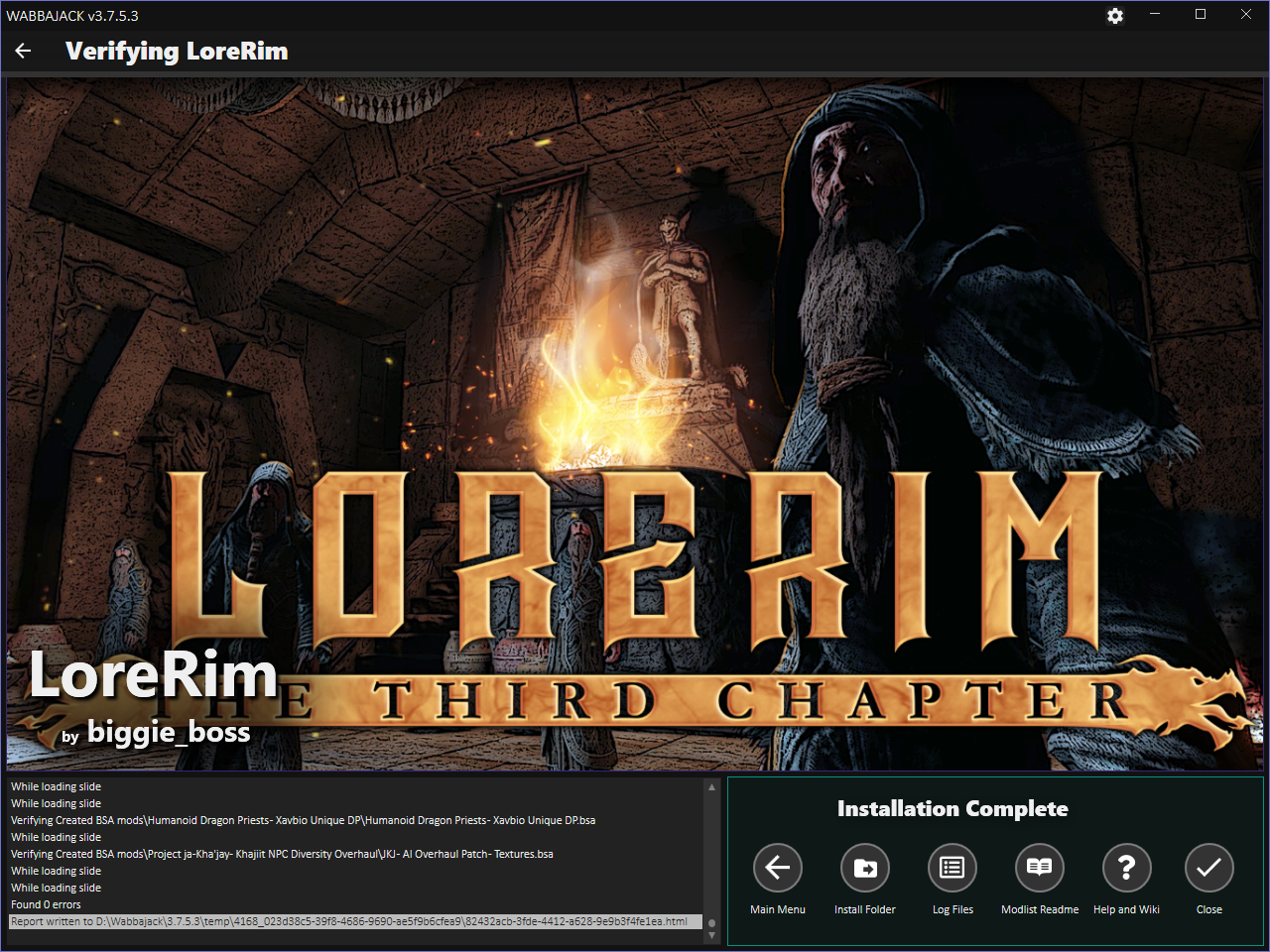This screenshot has height=952, width=1270.
Task: Select the 'Report written to' log line
Action: click(x=355, y=921)
